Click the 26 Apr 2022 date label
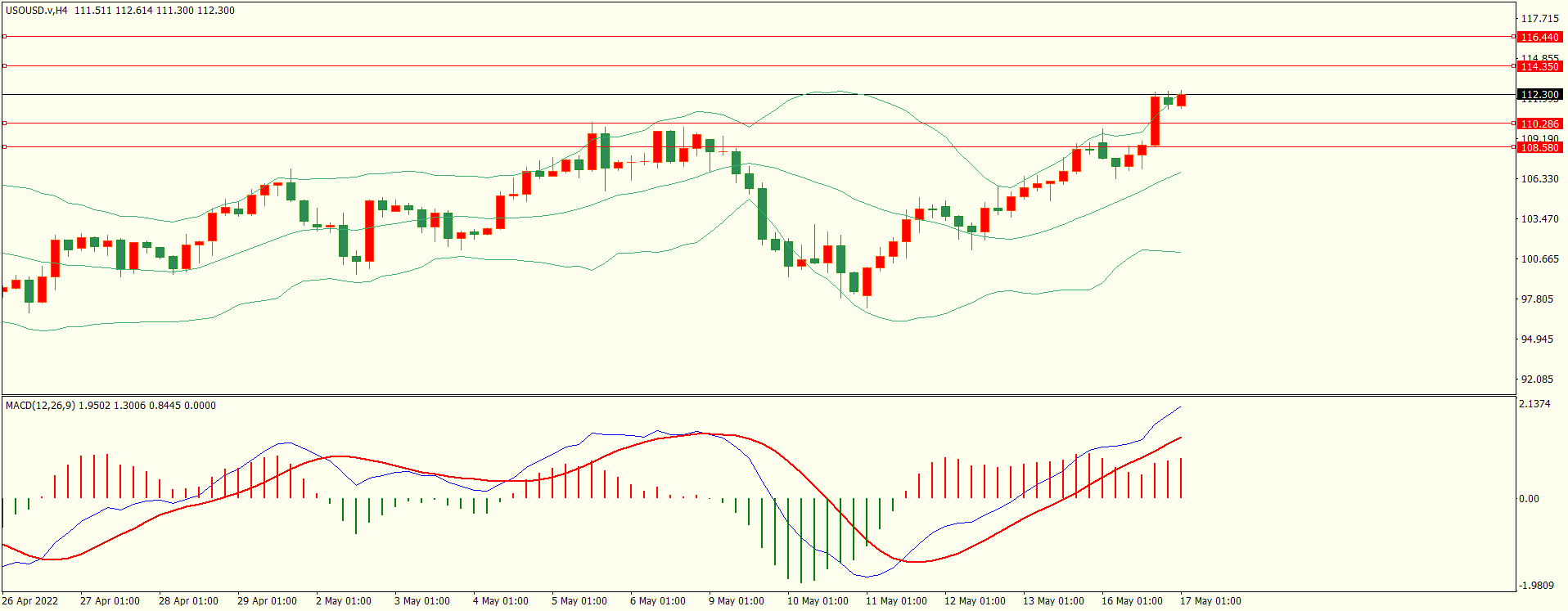Image resolution: width=1568 pixels, height=611 pixels. (30, 600)
